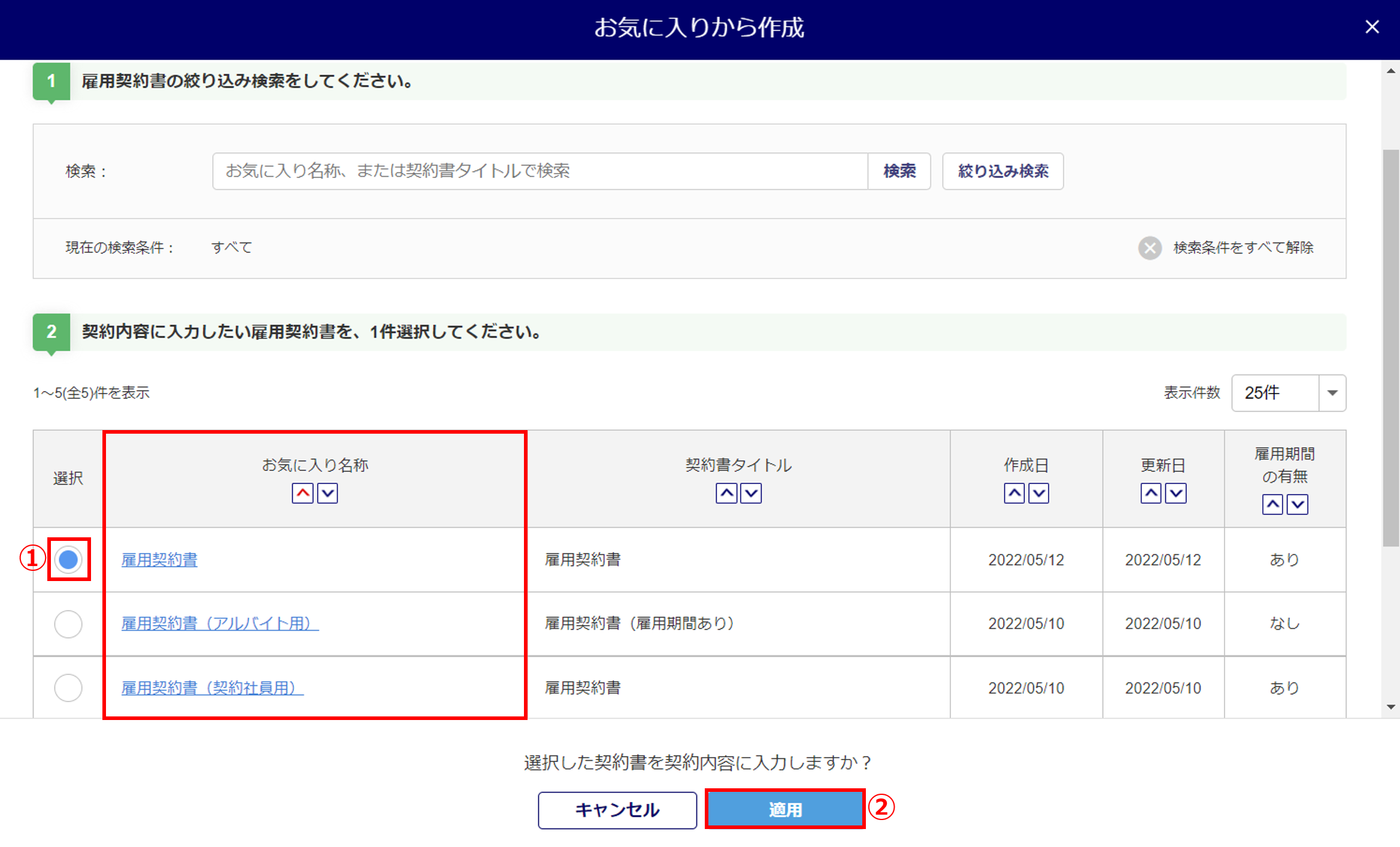Viewport: 1400px width, 847px height.
Task: Sort favorite name column ascending
Action: click(302, 494)
